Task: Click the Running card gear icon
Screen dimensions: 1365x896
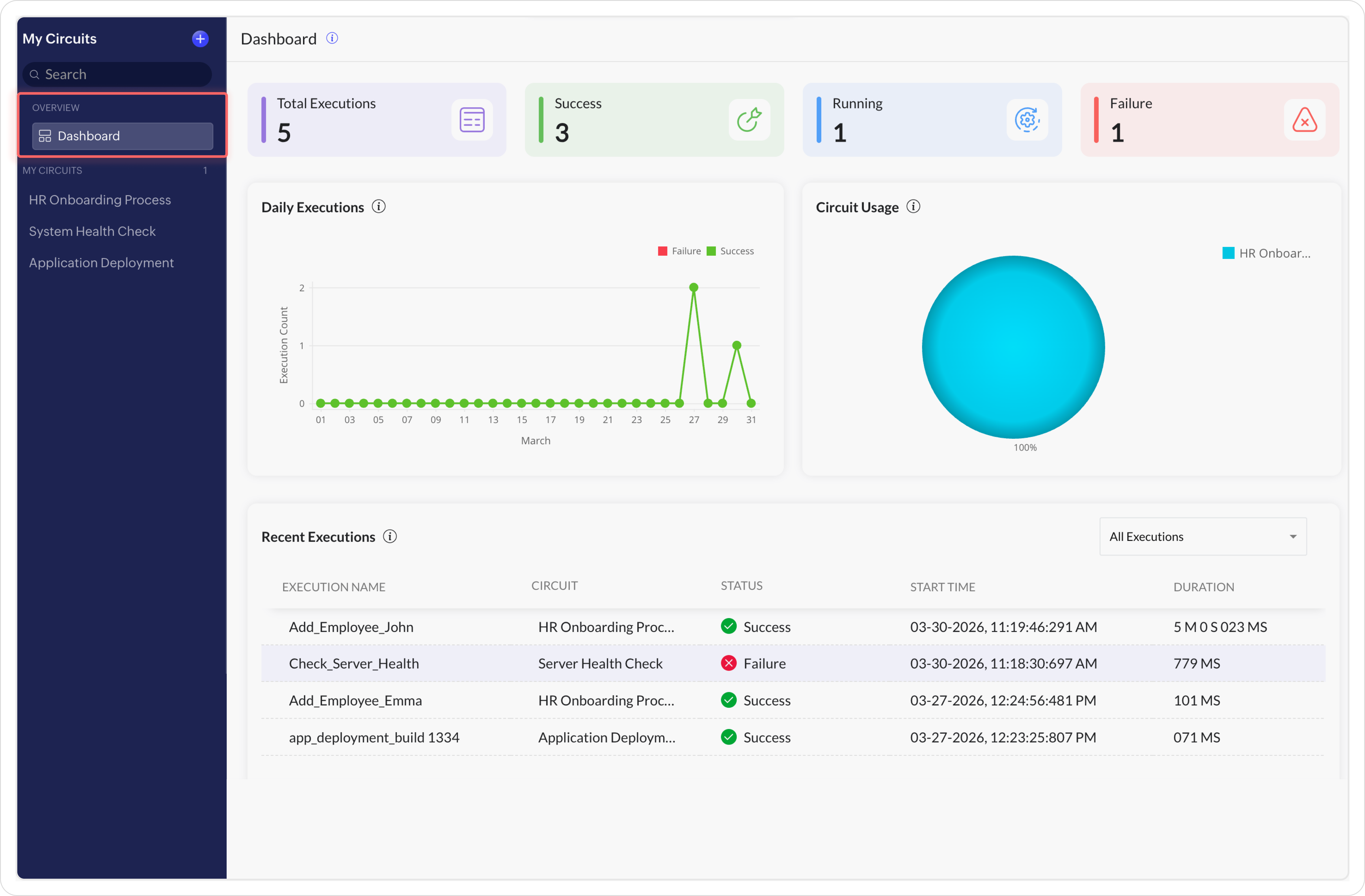Action: coord(1026,120)
